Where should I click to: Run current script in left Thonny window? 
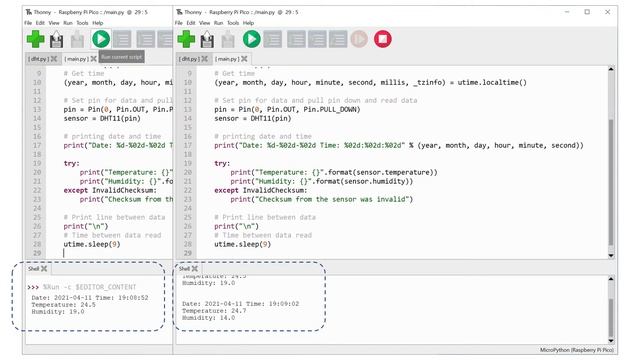101,39
